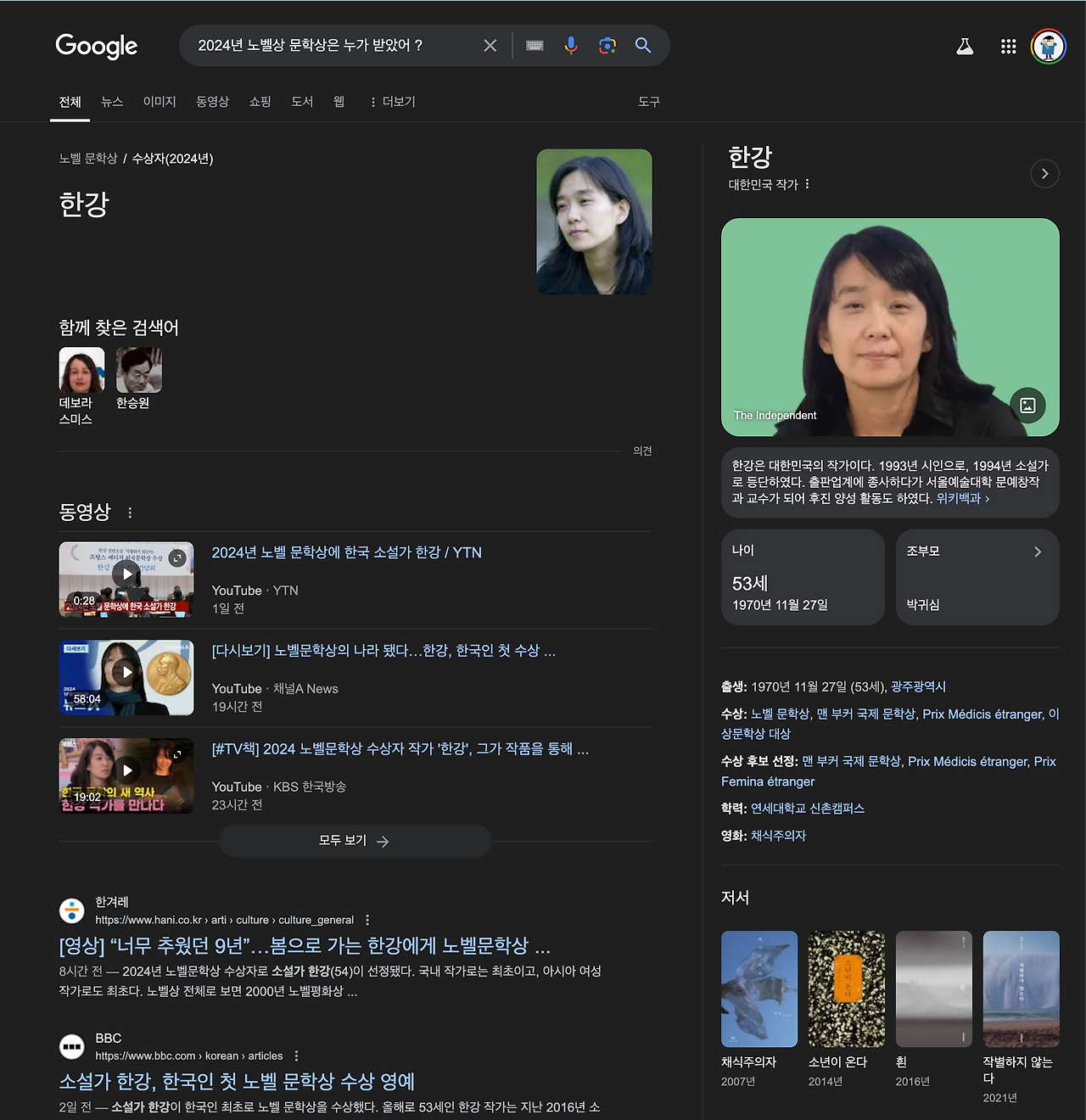This screenshot has height=1120, width=1086.
Task: Toggle the 의견 feedback option
Action: (642, 451)
